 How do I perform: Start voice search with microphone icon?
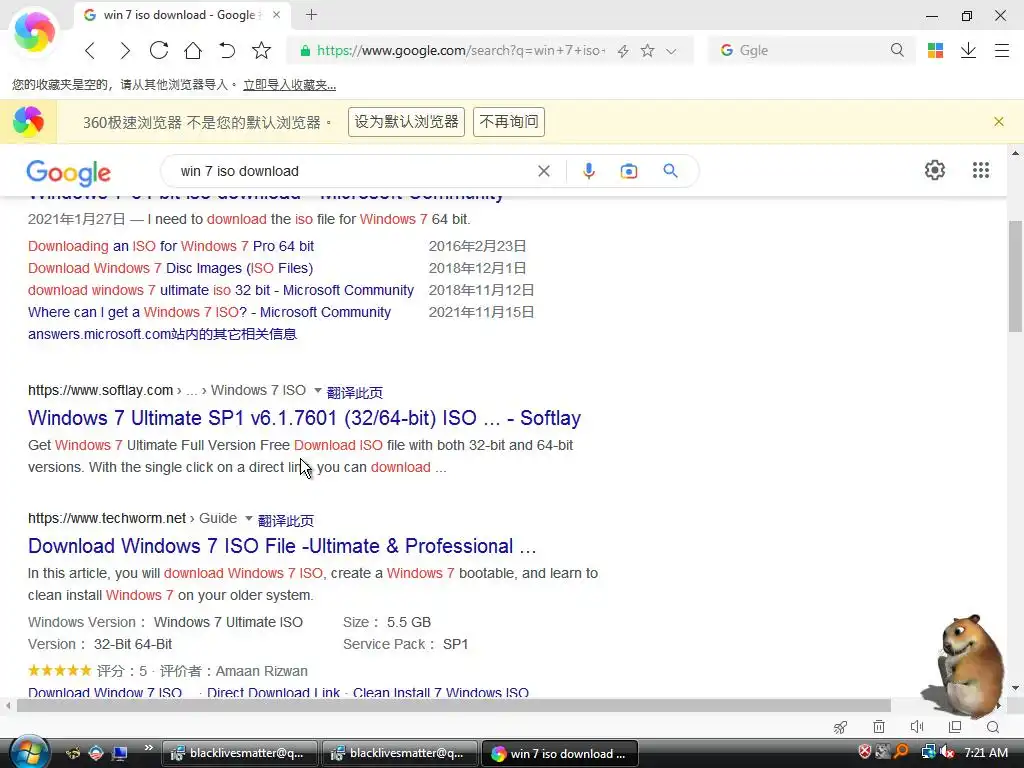[x=588, y=171]
